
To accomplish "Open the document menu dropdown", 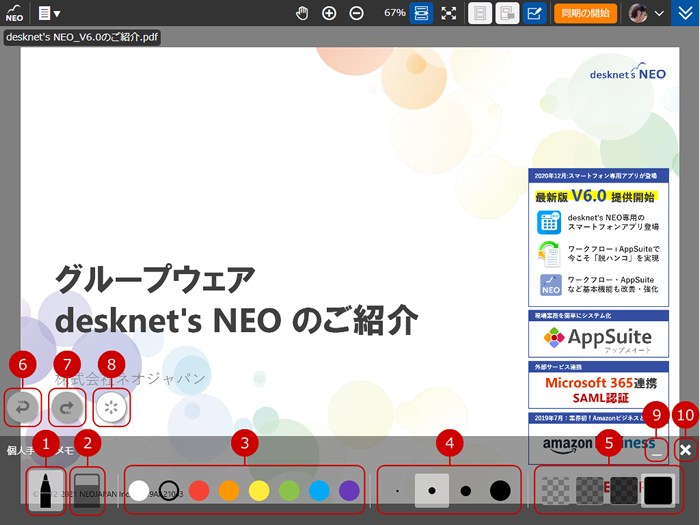I will click(48, 13).
